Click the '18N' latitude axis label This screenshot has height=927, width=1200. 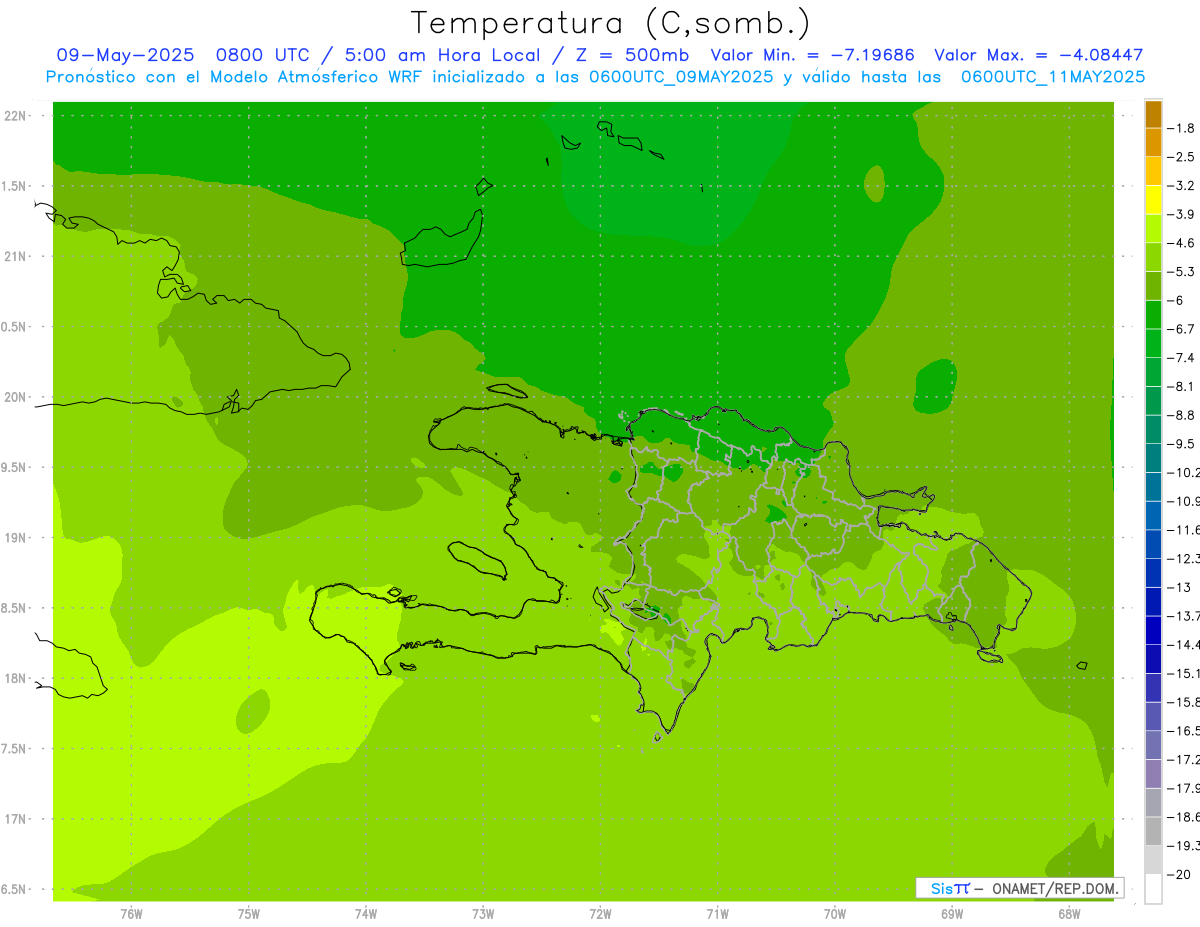click(16, 678)
